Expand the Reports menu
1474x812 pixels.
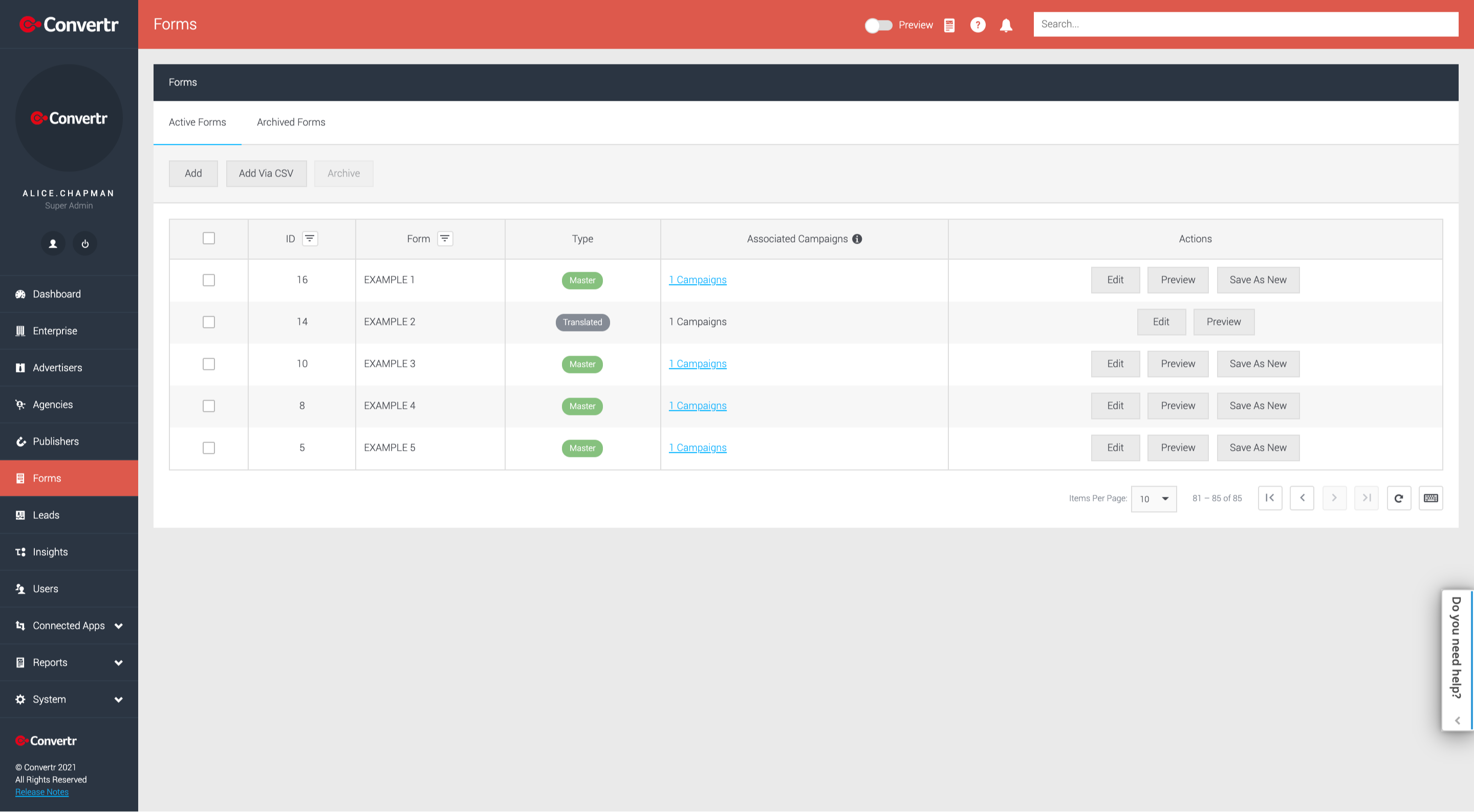(x=69, y=662)
